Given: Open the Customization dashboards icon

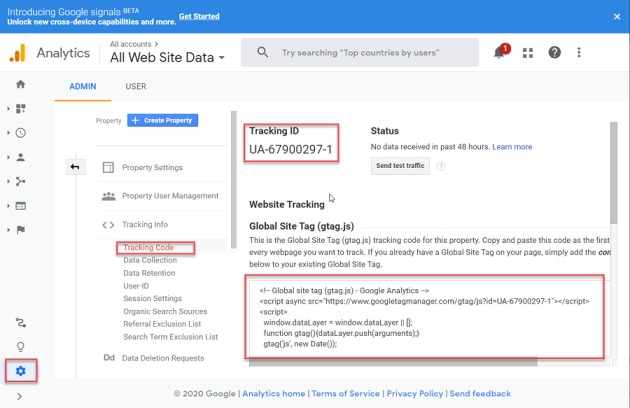Looking at the screenshot, I should (x=20, y=109).
